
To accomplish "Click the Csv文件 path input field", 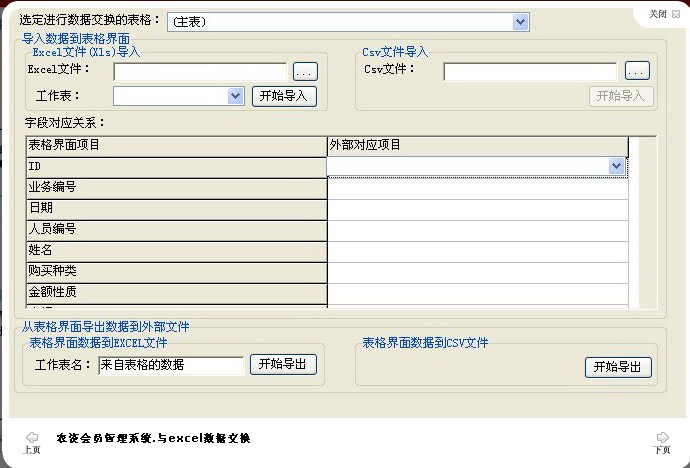I will 530,72.
